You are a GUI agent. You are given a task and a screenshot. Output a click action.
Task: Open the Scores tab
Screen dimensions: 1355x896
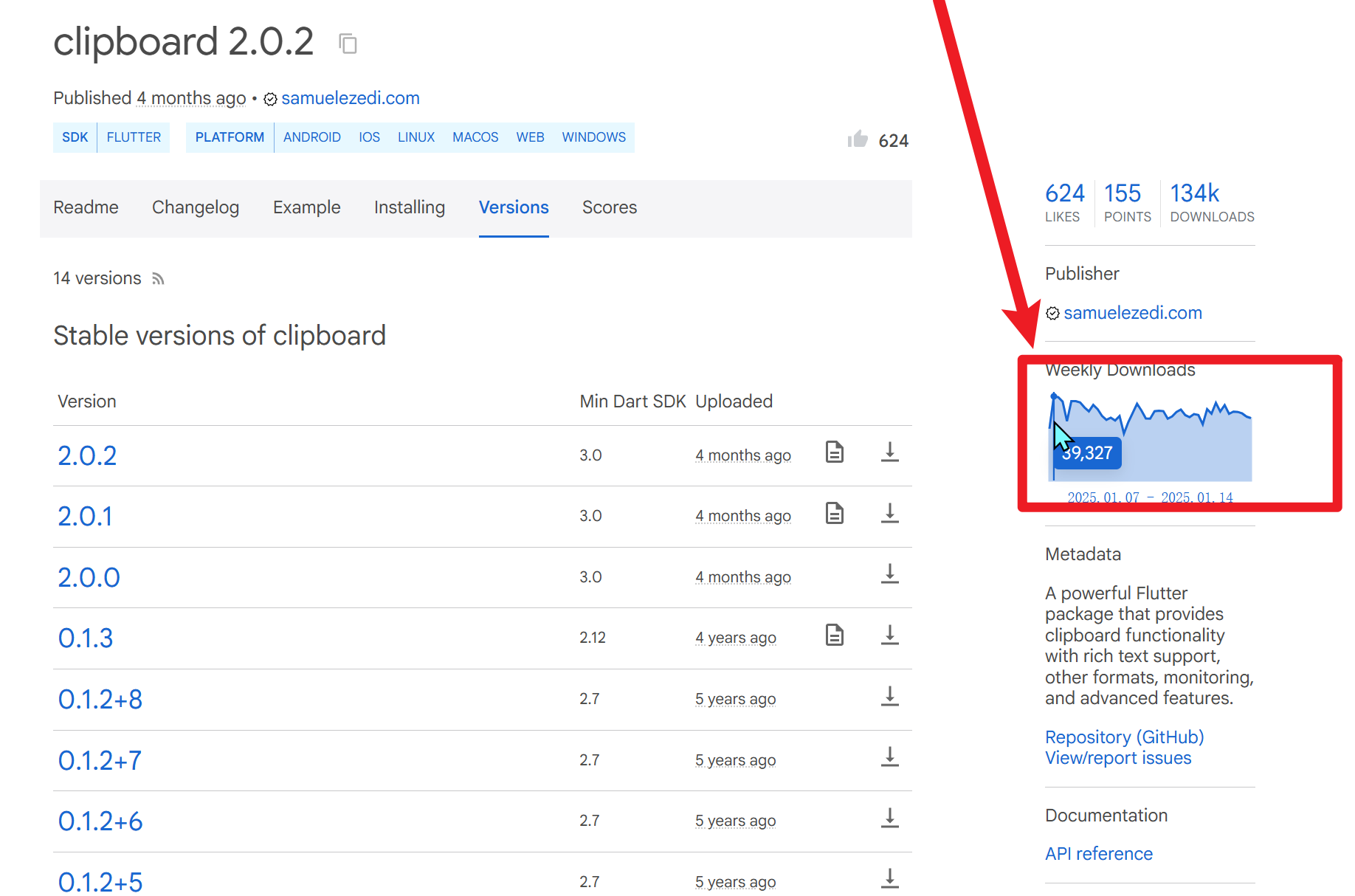coord(609,207)
